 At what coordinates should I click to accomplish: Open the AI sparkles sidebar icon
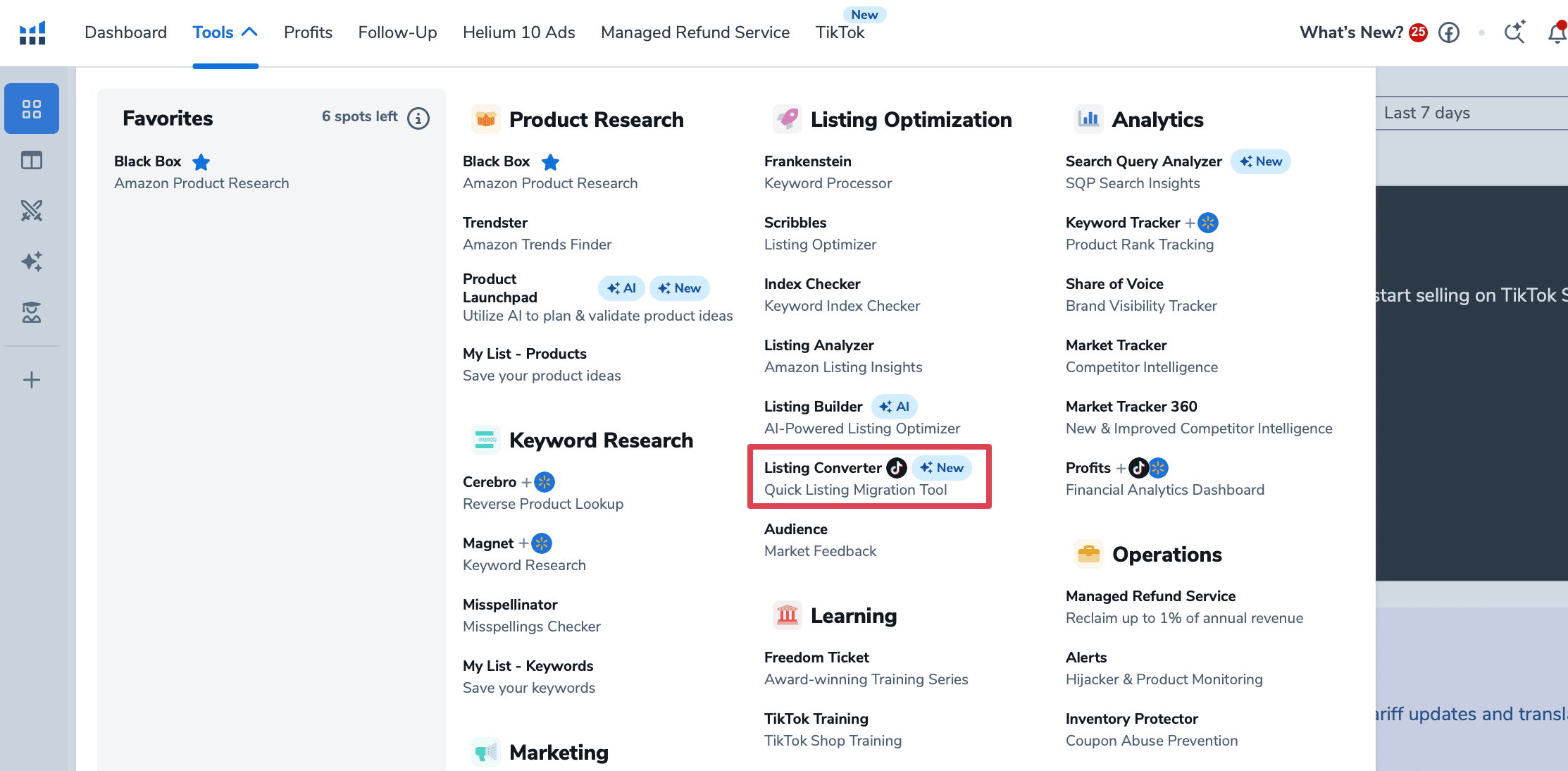tap(32, 261)
